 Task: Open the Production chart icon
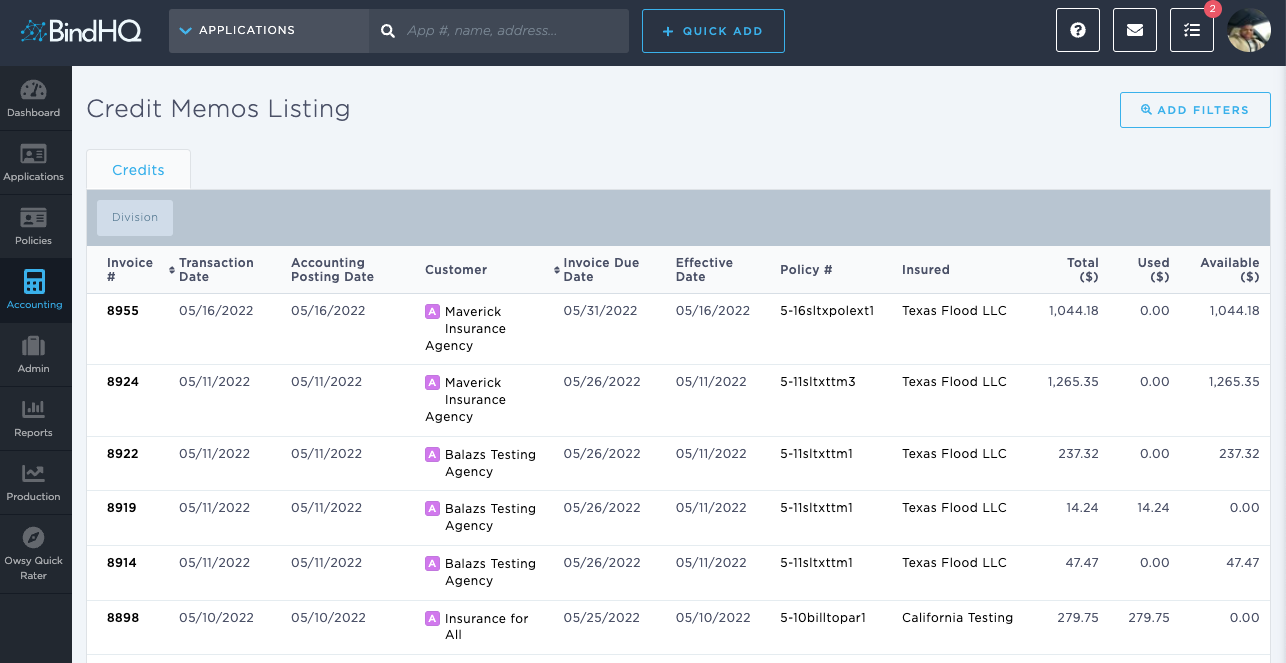(x=34, y=483)
